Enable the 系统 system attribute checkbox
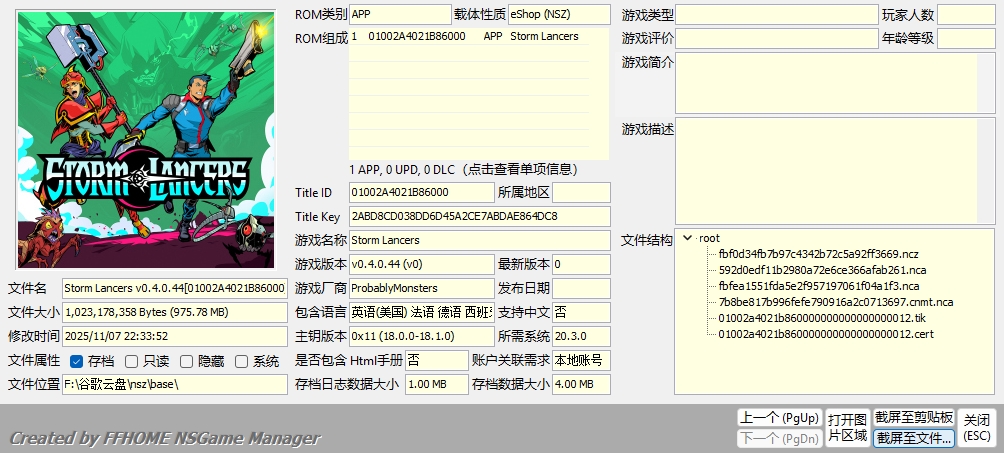The image size is (1004, 453). pyautogui.click(x=242, y=361)
